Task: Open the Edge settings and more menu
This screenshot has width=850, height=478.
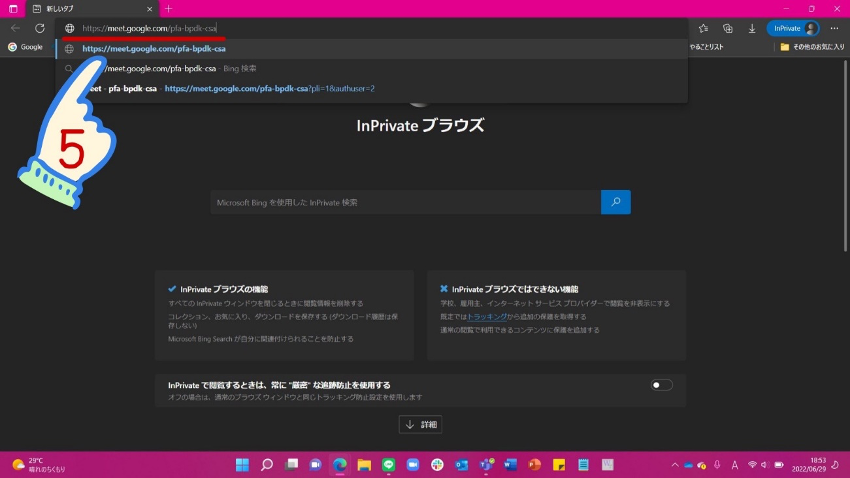Action: [834, 28]
